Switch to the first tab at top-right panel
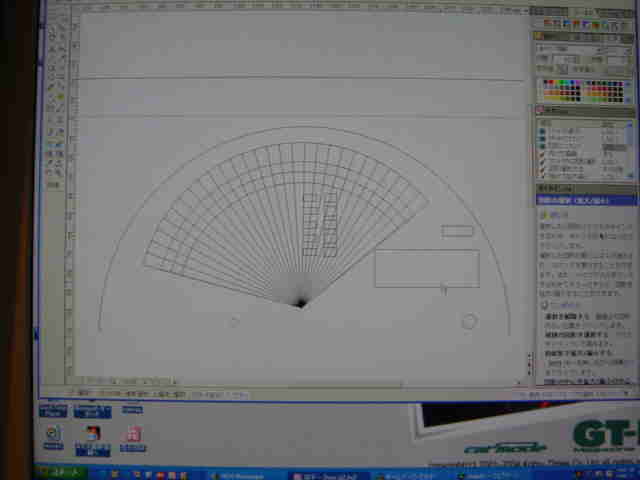 [x=546, y=11]
